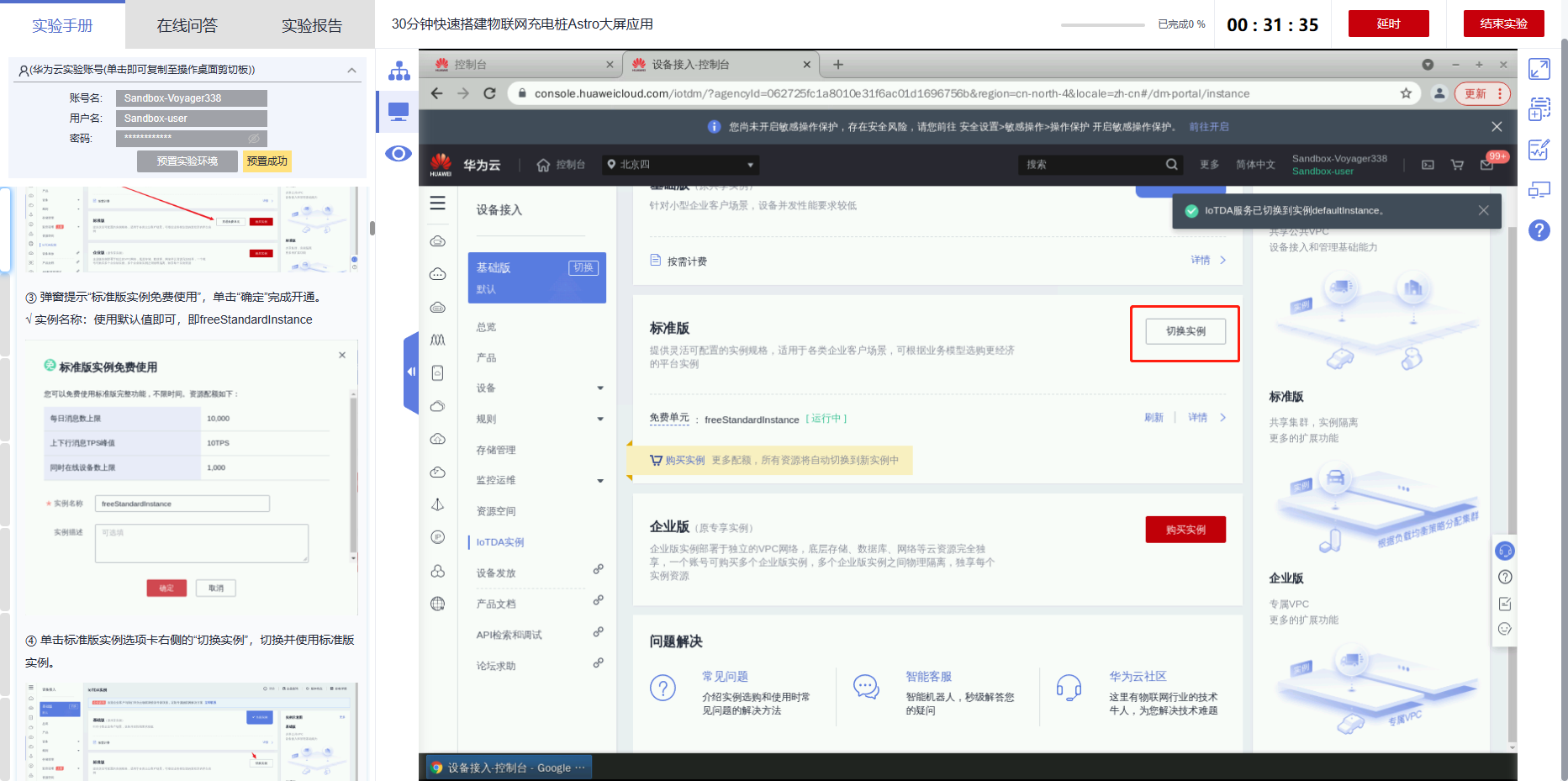Click the lab manual panel scrollbar

click(x=372, y=228)
